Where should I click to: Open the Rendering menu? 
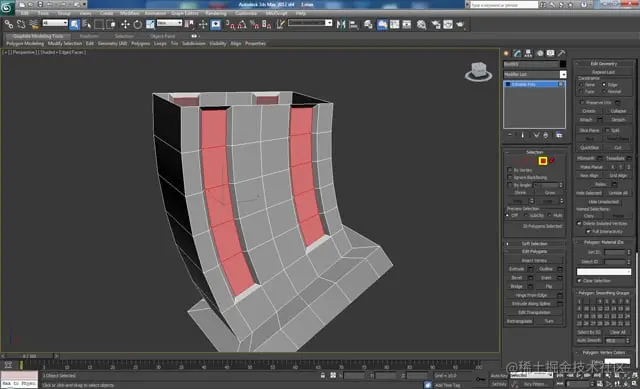point(216,13)
